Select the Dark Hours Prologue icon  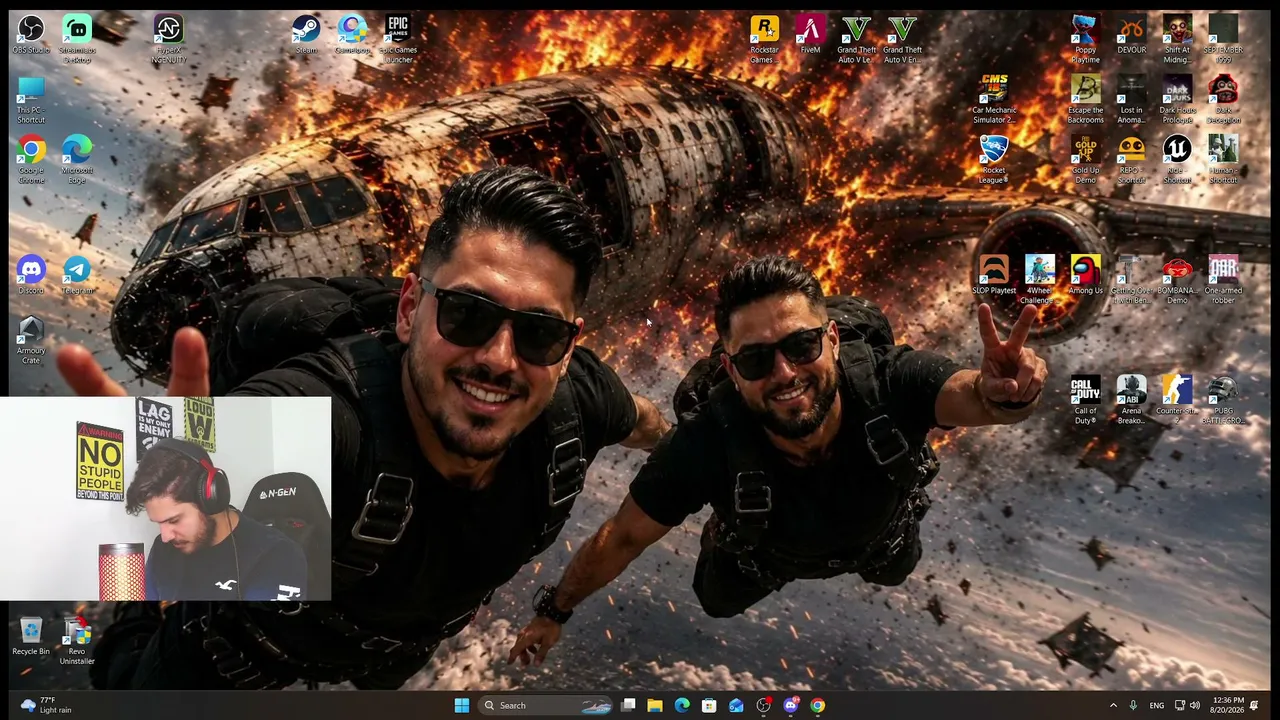tap(1177, 99)
